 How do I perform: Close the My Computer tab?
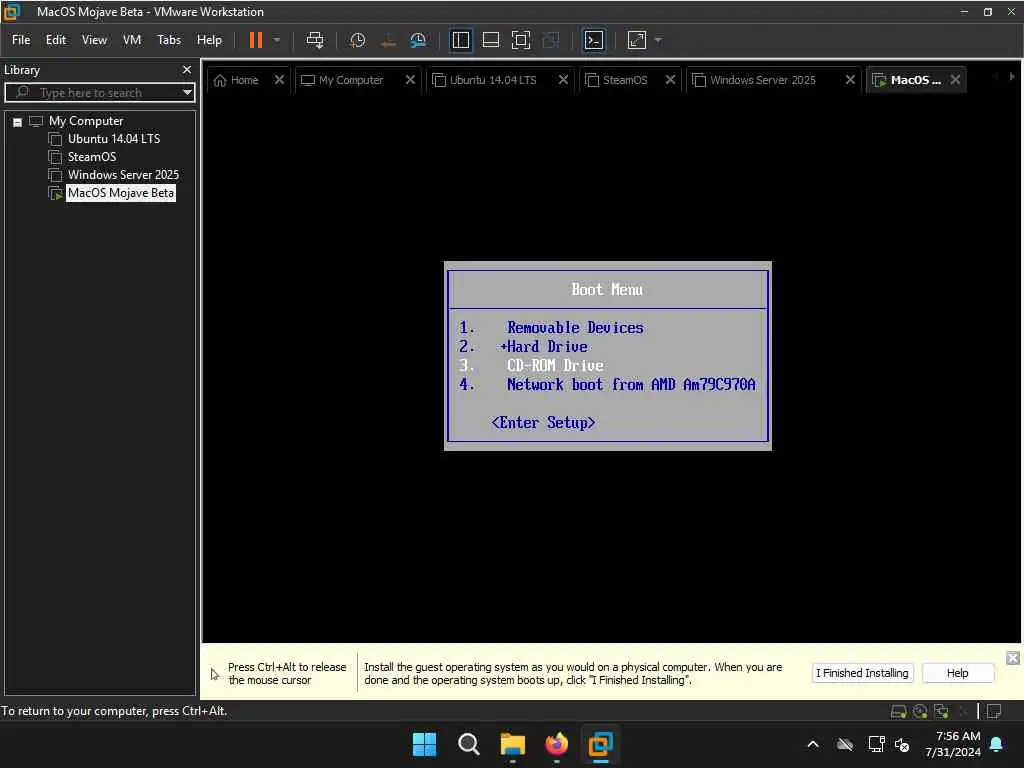(410, 80)
